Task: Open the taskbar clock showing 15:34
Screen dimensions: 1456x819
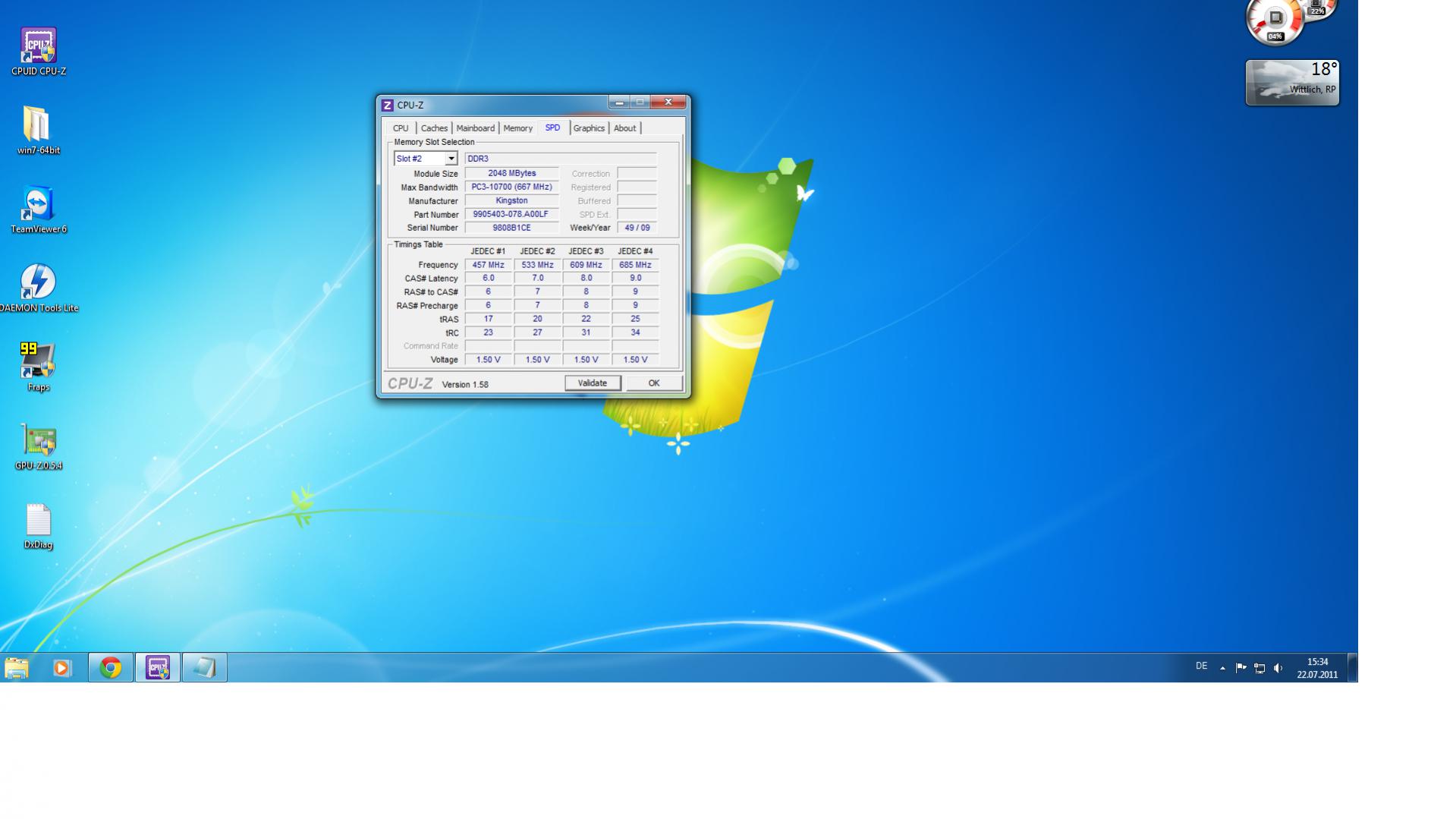Action: pyautogui.click(x=1317, y=668)
